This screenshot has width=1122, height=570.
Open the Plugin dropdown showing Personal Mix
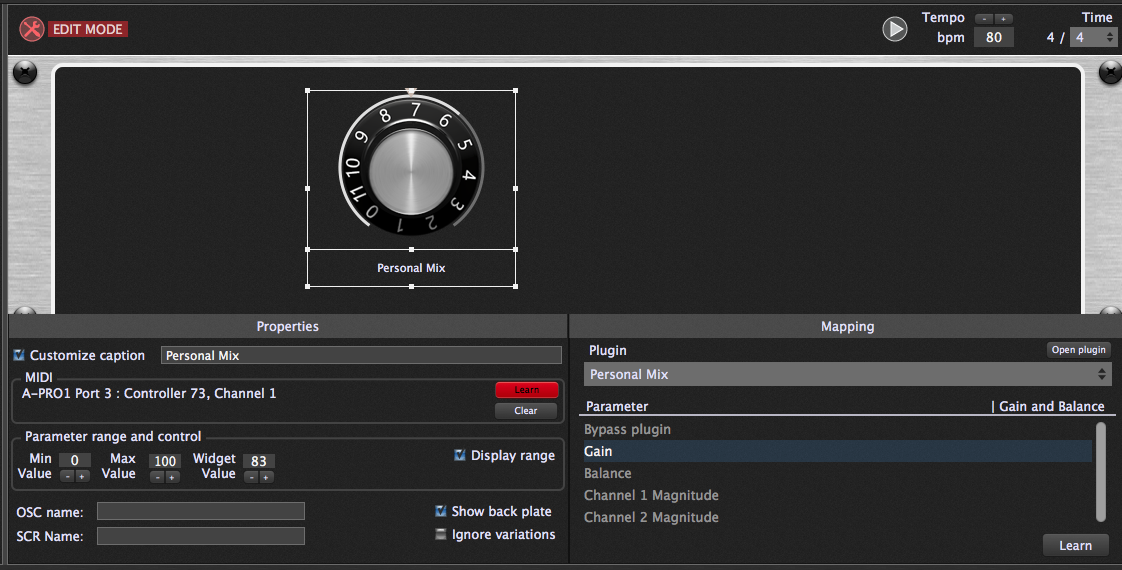click(848, 374)
